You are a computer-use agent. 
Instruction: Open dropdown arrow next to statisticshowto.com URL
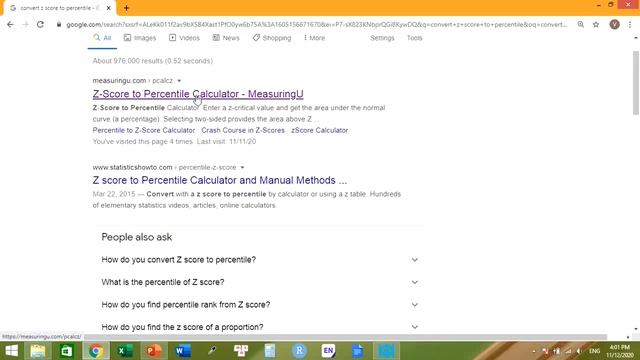(x=242, y=167)
